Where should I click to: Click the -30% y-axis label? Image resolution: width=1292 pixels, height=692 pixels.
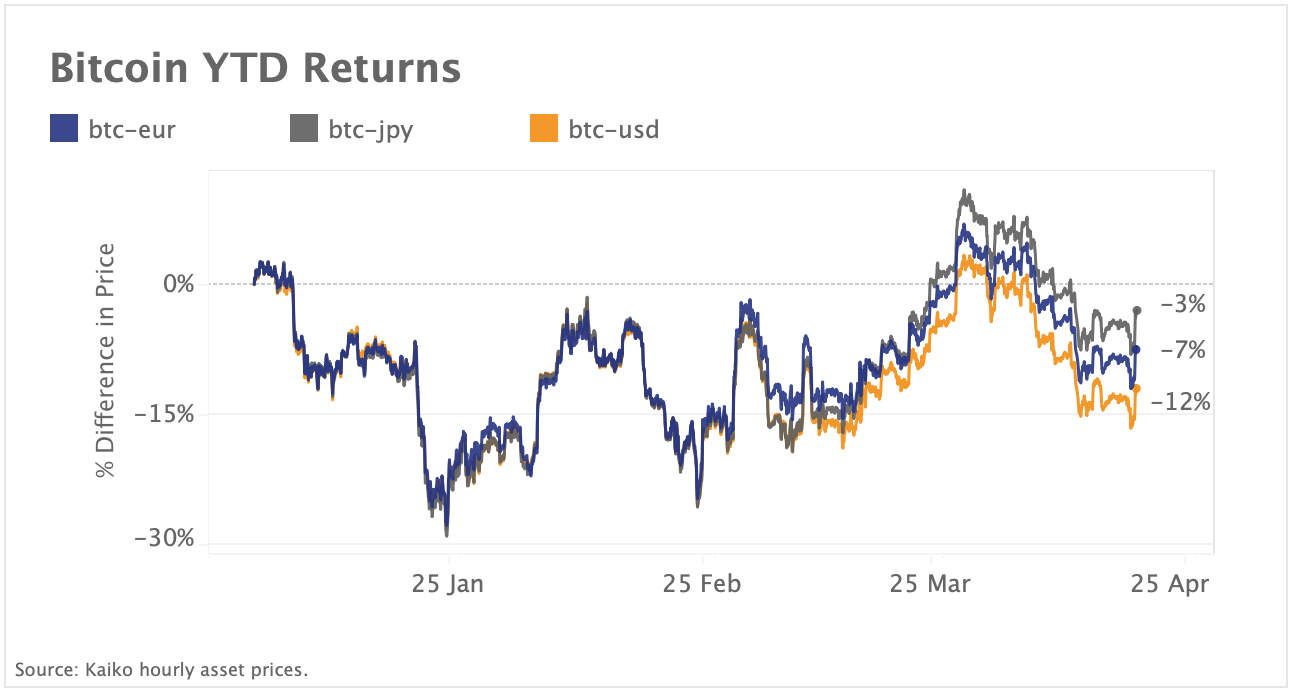coord(166,539)
